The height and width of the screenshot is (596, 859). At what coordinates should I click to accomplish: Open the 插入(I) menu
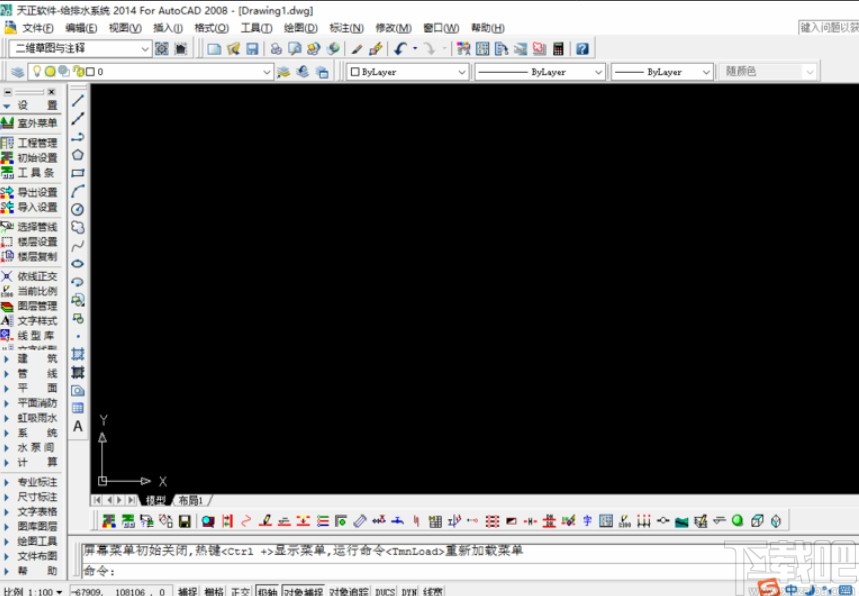coord(168,28)
